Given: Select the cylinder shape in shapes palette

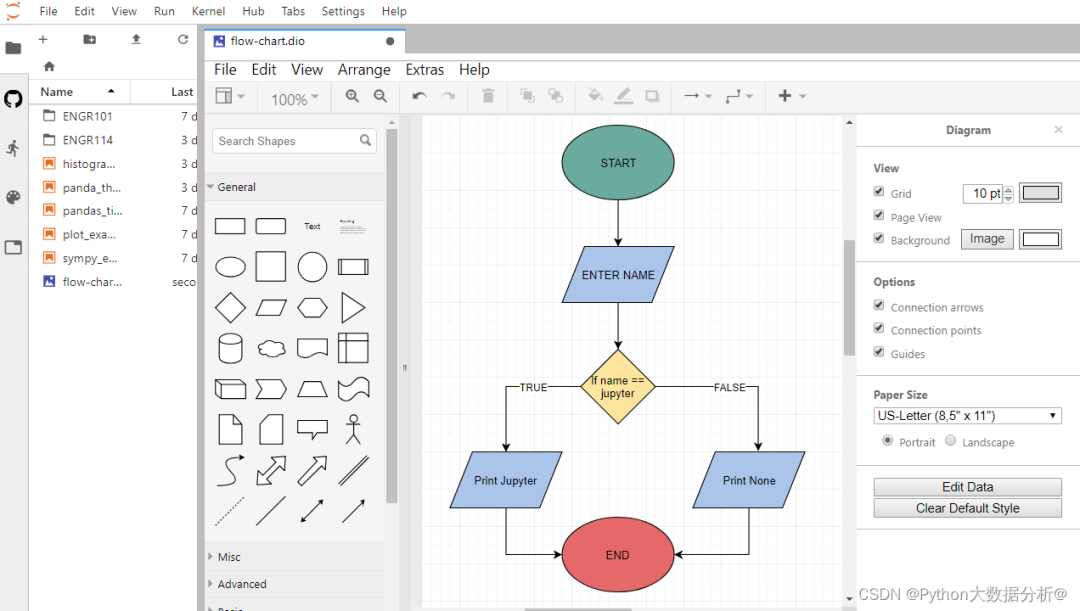Looking at the screenshot, I should 230,349.
